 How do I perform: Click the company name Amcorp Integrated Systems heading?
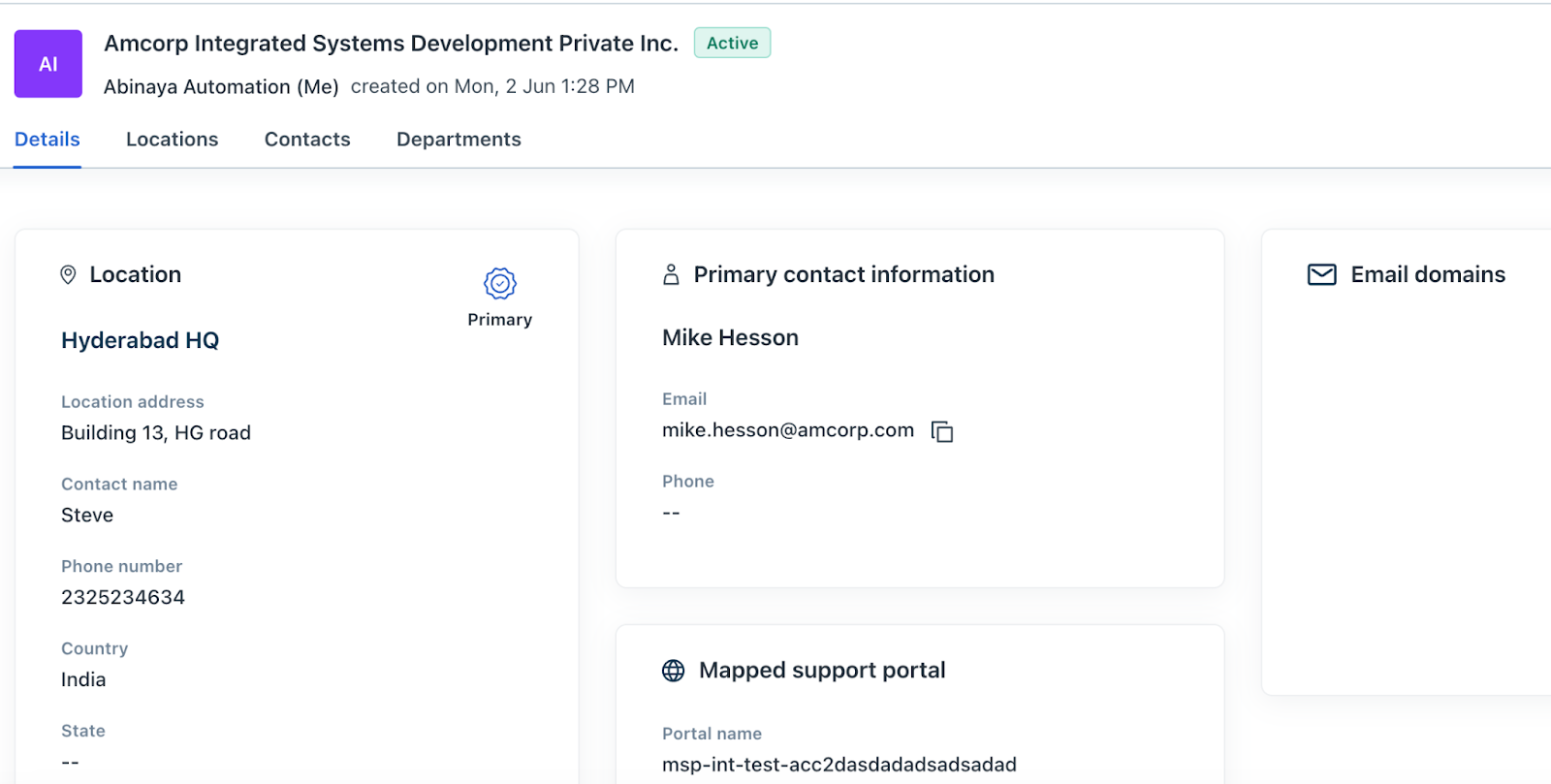point(391,44)
